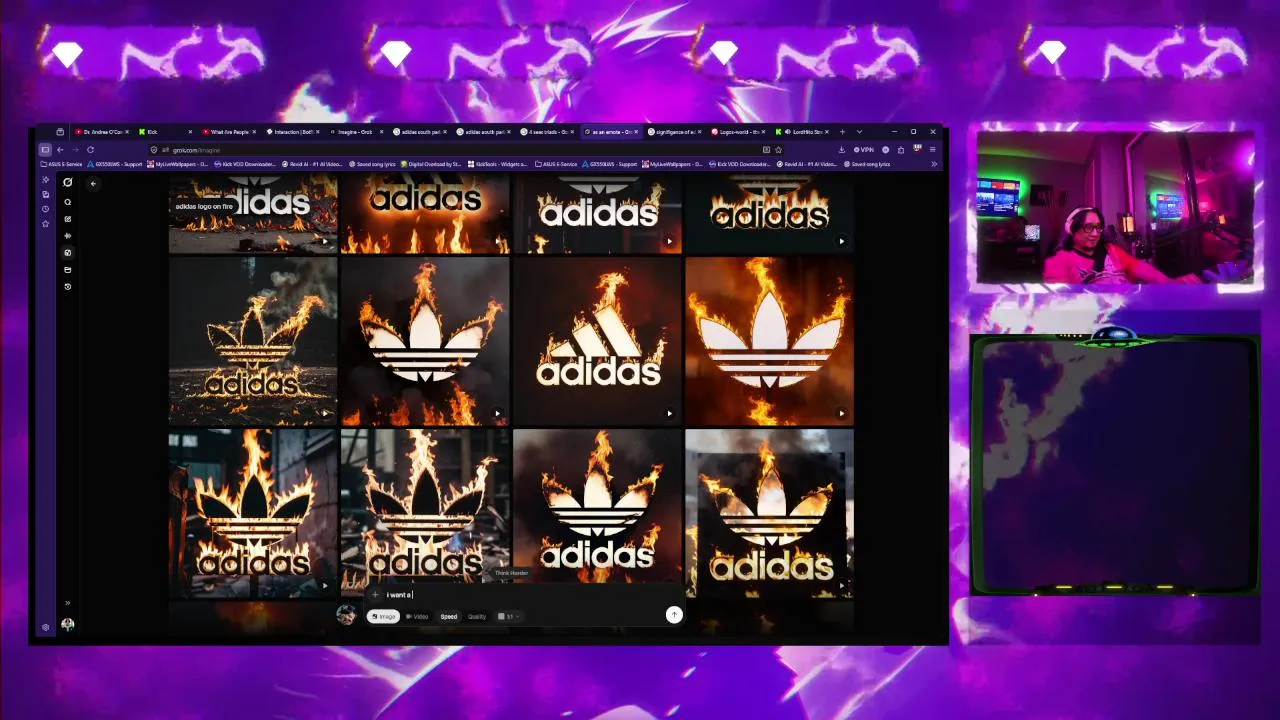Show more bookmarks with chevron
1280x720 pixels.
pos(934,164)
